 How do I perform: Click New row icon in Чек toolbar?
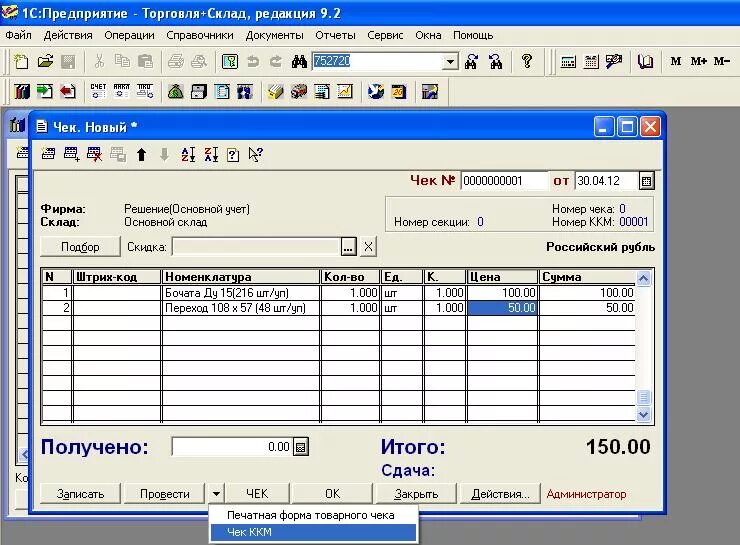[48, 154]
